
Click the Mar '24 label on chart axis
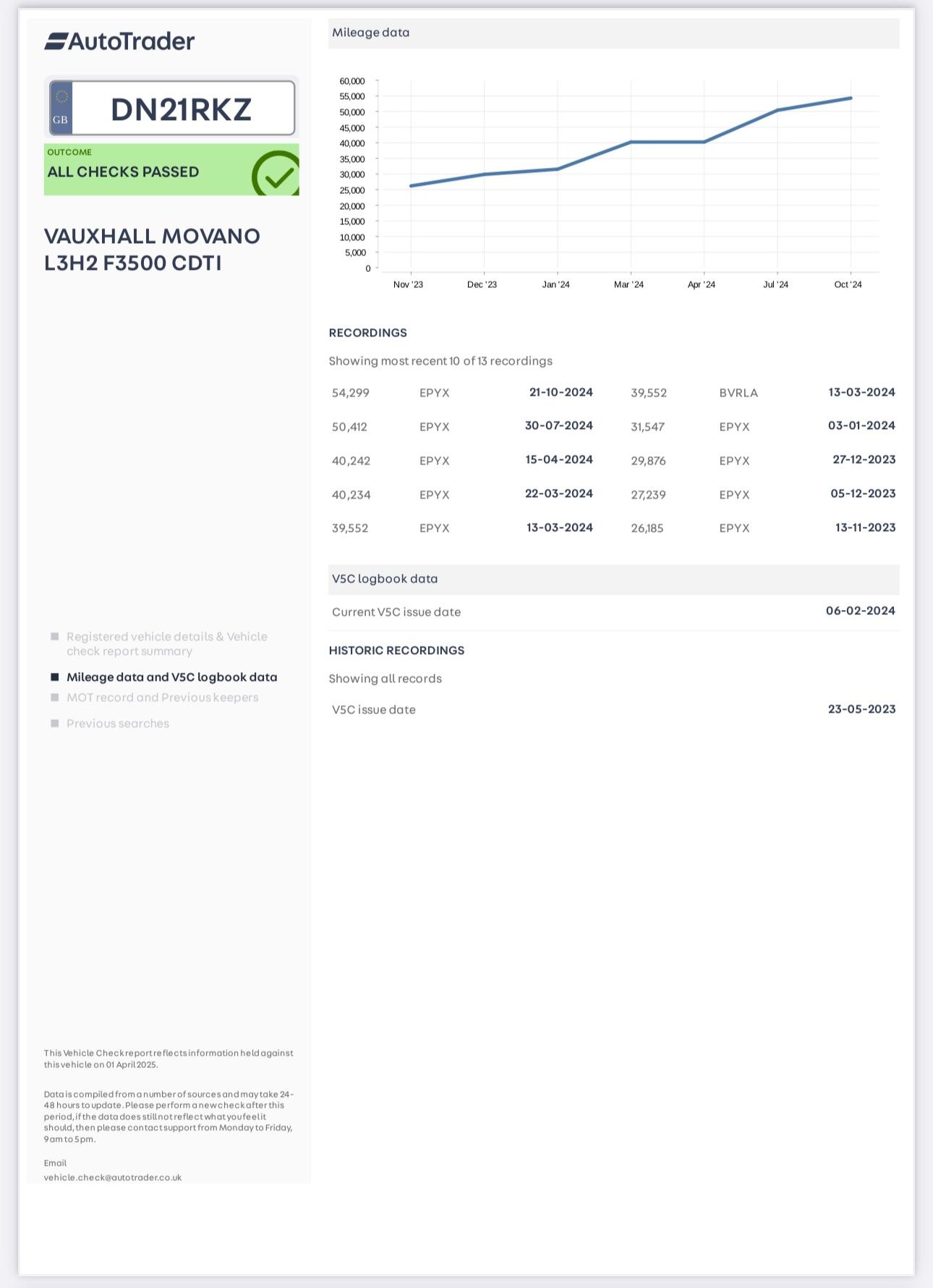coord(629,284)
